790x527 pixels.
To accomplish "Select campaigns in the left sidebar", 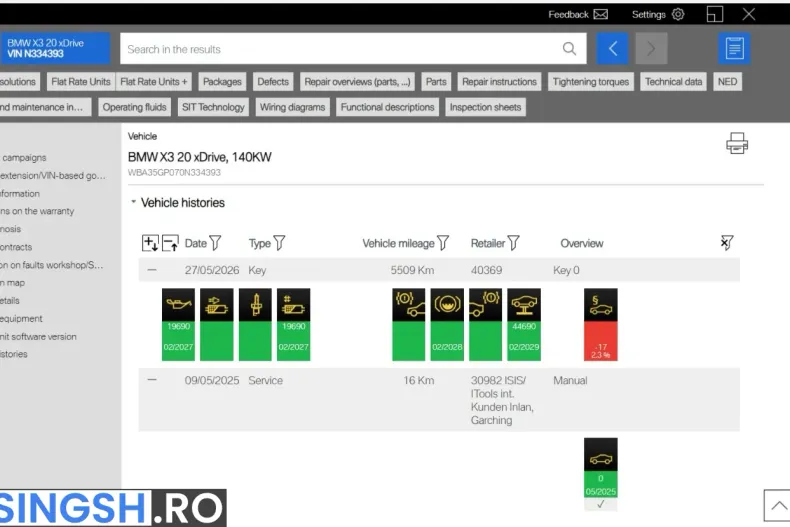I will (x=24, y=158).
